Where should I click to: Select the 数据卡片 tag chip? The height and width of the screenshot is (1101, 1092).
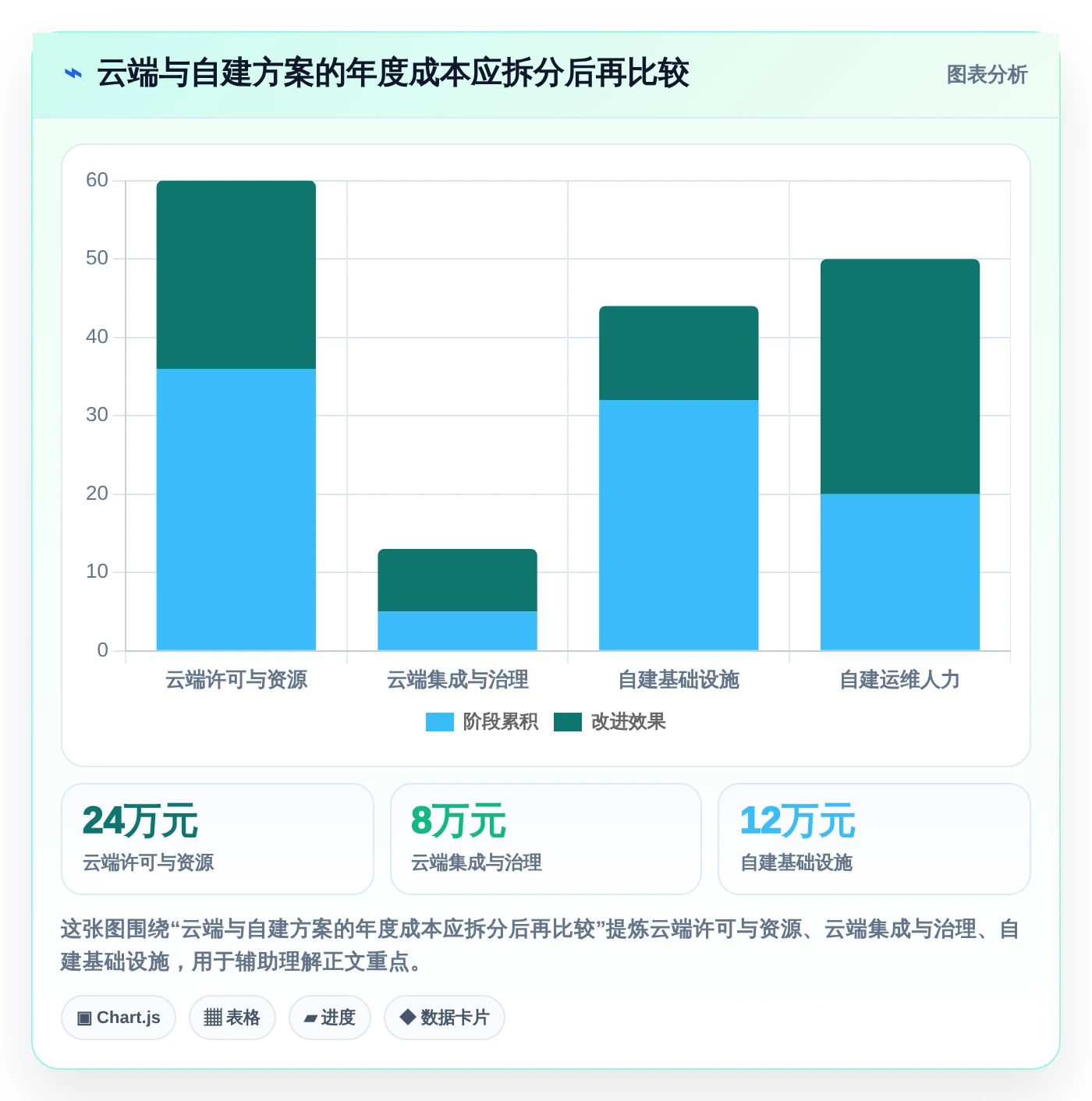(444, 1018)
